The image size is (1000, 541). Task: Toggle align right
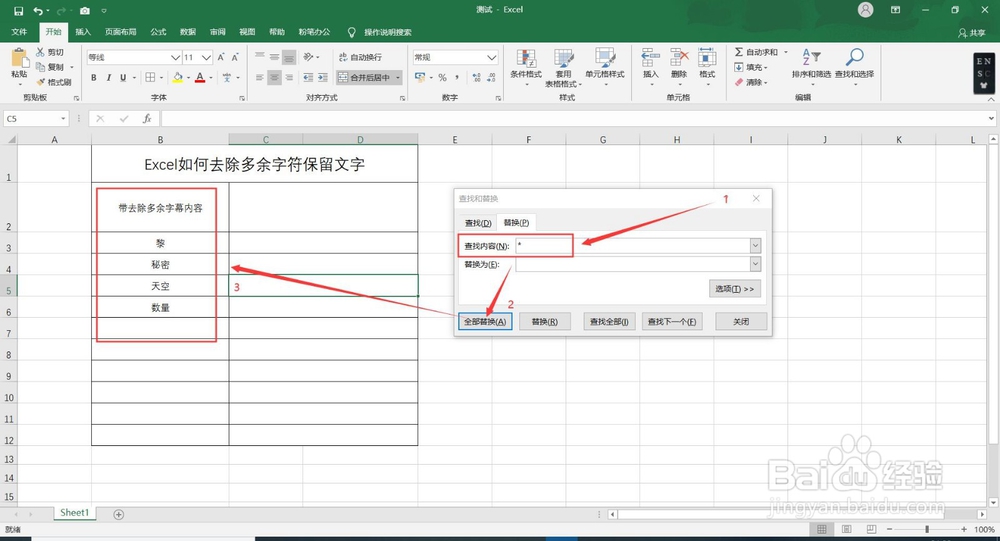click(289, 77)
